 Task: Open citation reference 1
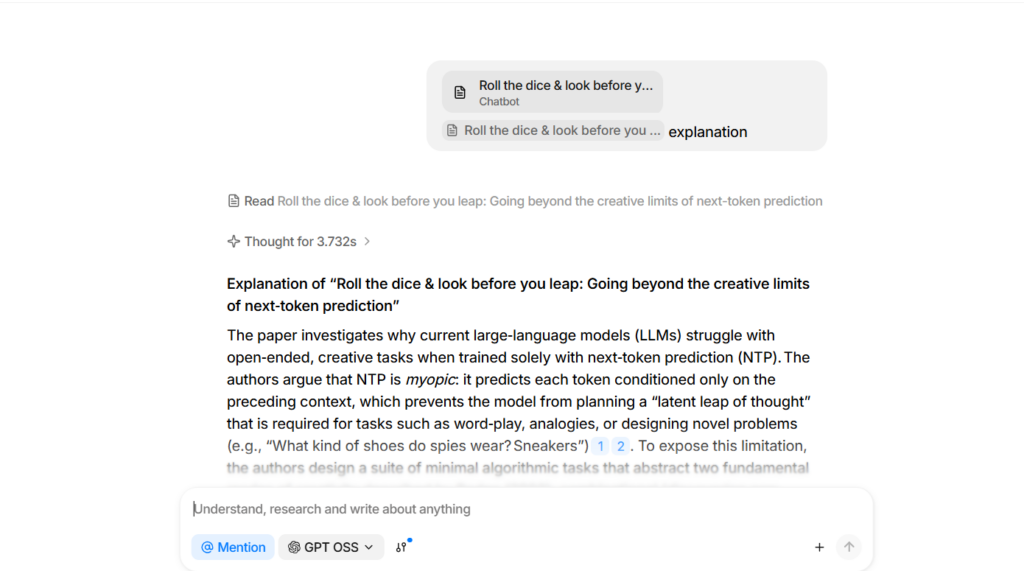[600, 446]
